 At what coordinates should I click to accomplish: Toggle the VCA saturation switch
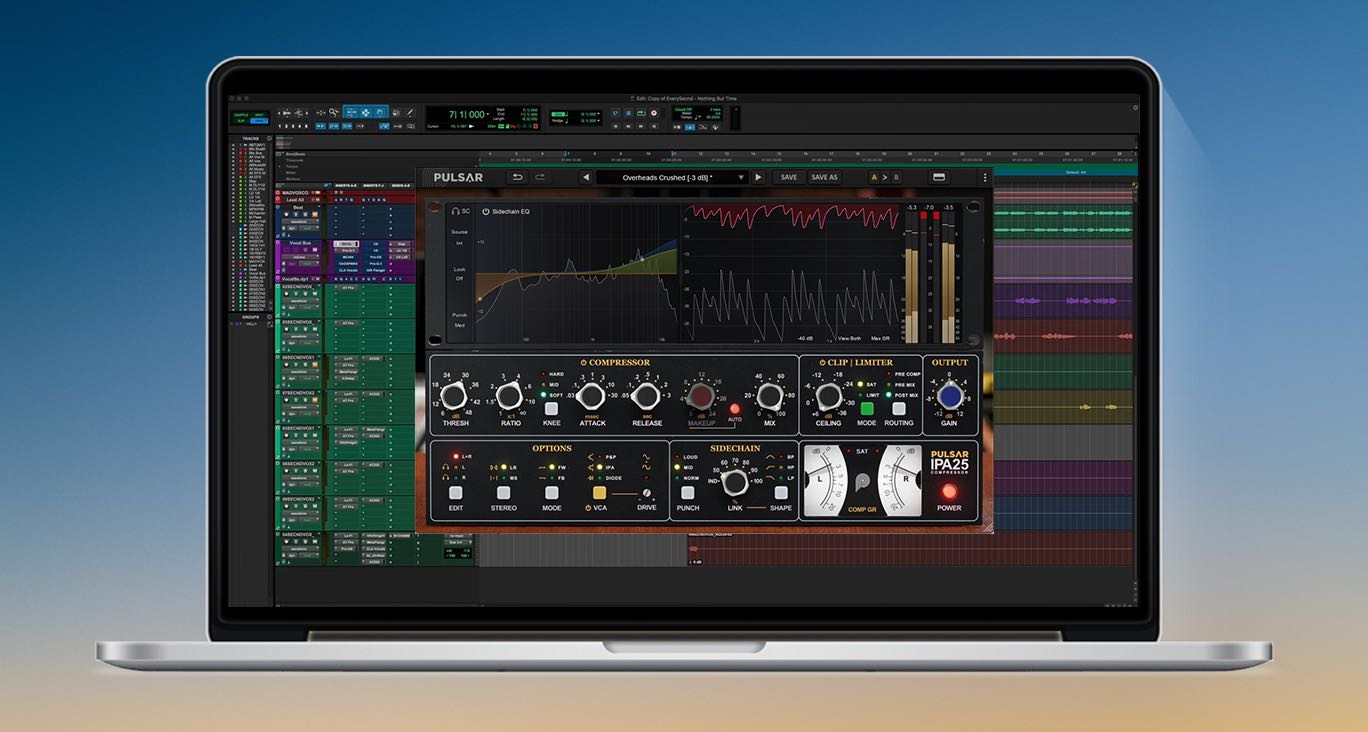600,493
